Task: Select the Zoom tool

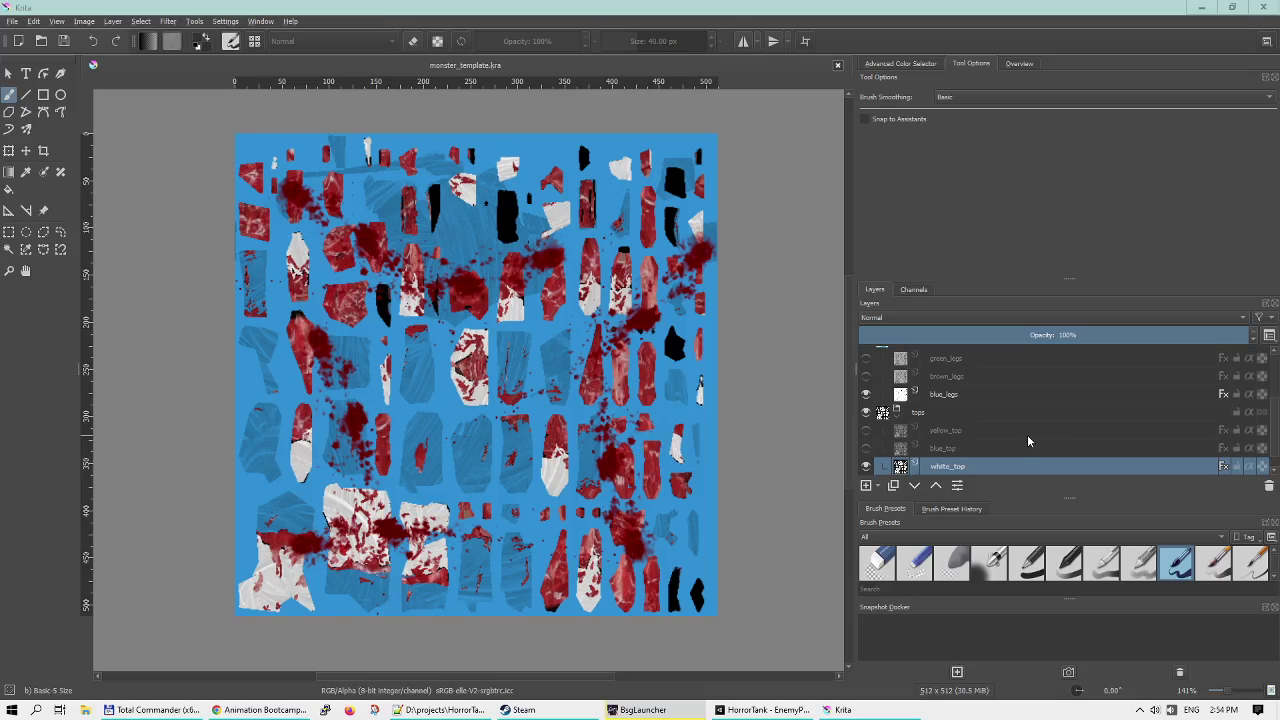Action: [9, 271]
